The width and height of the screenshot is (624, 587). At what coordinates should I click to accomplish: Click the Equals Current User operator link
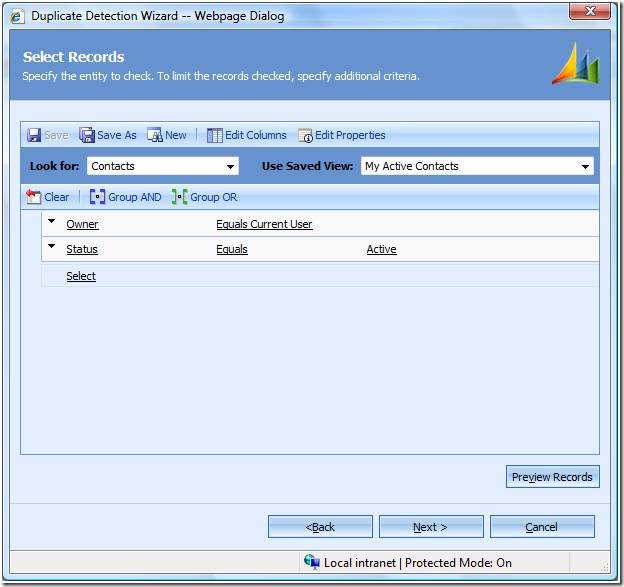[264, 224]
